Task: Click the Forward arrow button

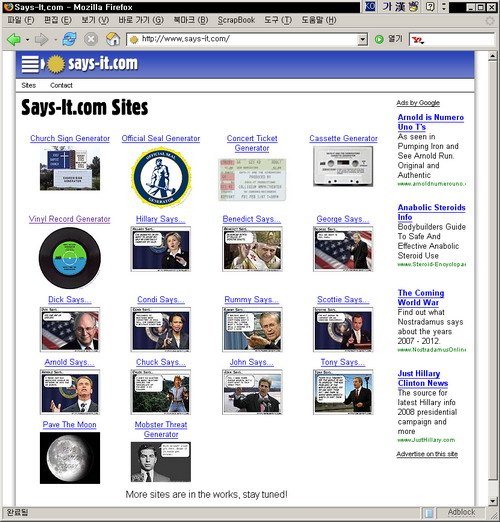Action: 41,40
